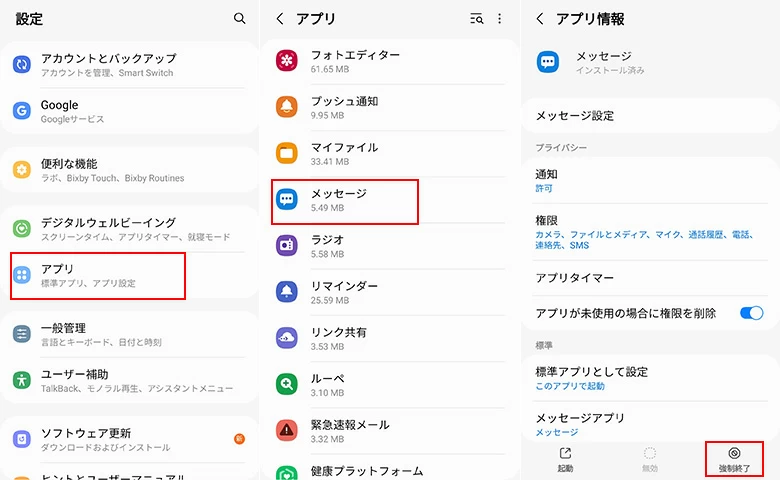
Task: Tap 強制終了 to force stop
Action: (734, 459)
